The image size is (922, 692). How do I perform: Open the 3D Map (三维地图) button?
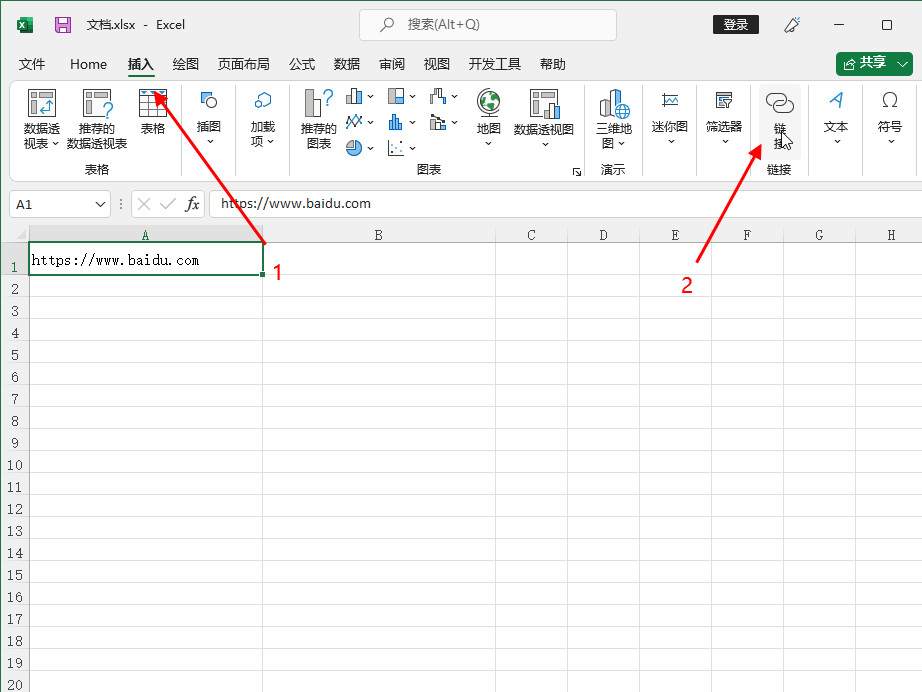pyautogui.click(x=614, y=119)
